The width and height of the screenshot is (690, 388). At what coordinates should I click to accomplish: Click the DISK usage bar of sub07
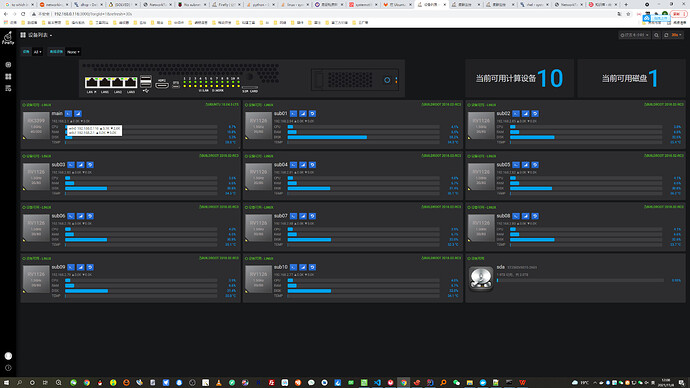363,240
